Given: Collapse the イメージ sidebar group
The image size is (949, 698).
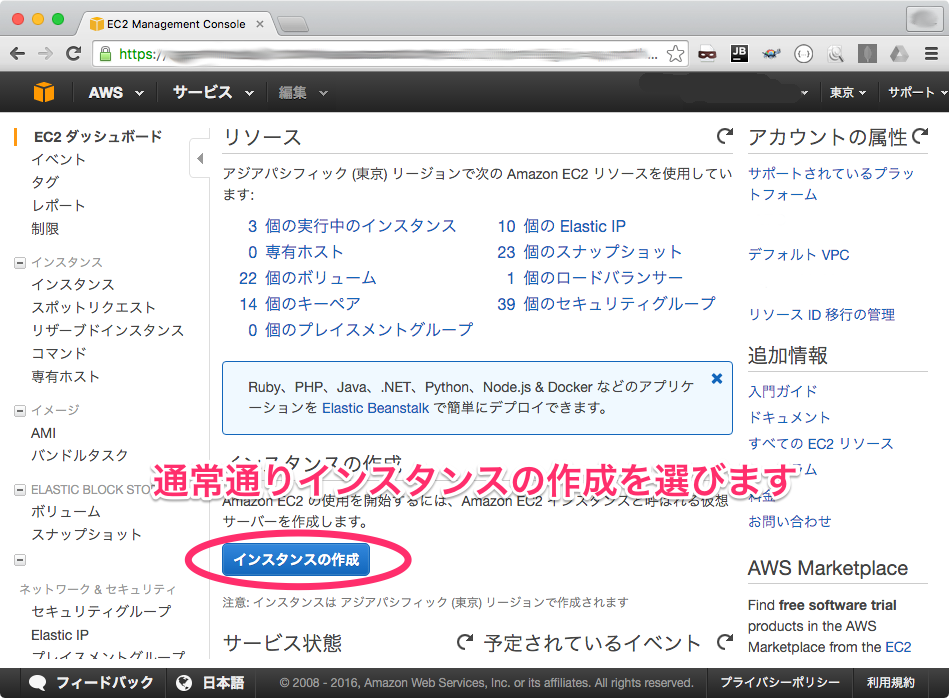Looking at the screenshot, I should click(x=20, y=410).
